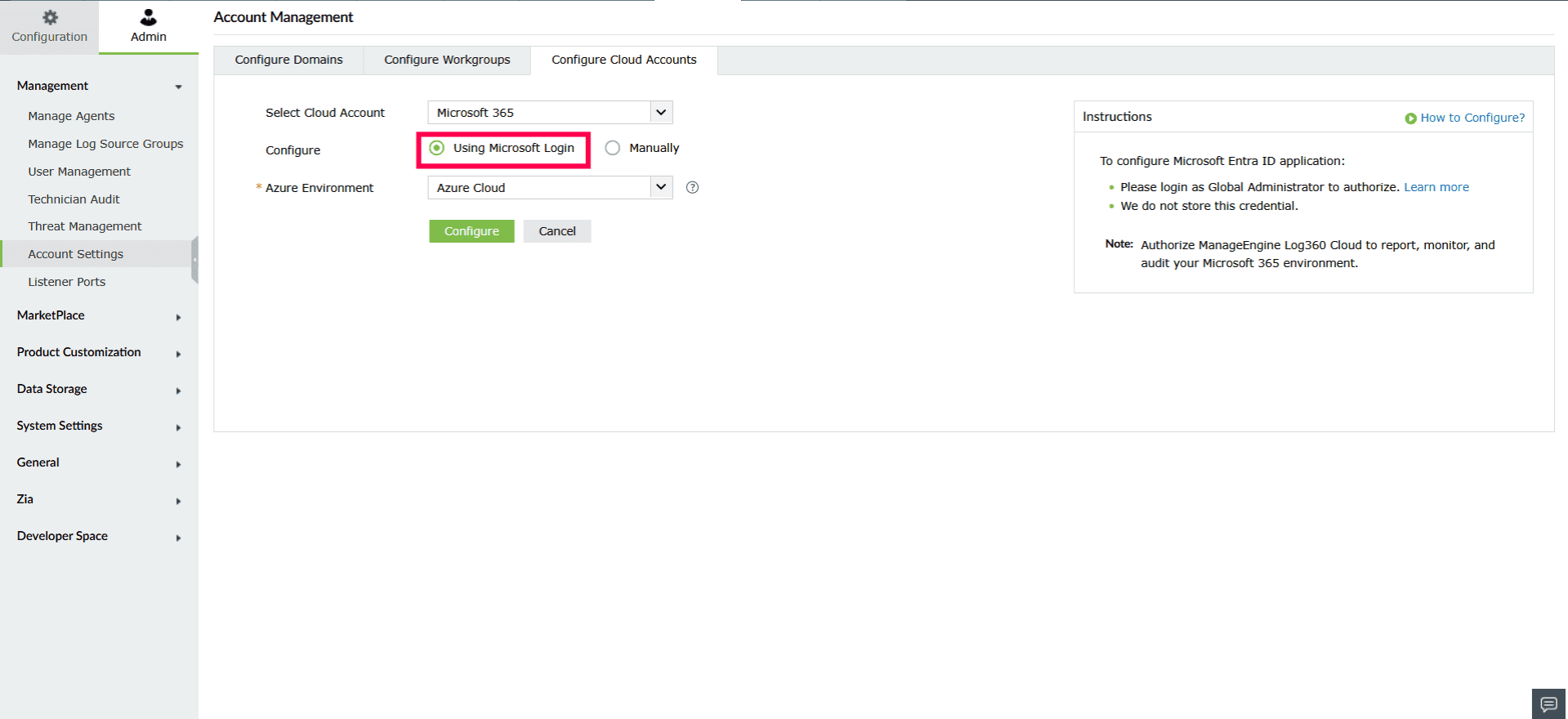This screenshot has height=719, width=1568.
Task: Open the chat feedback icon
Action: pyautogui.click(x=1548, y=704)
